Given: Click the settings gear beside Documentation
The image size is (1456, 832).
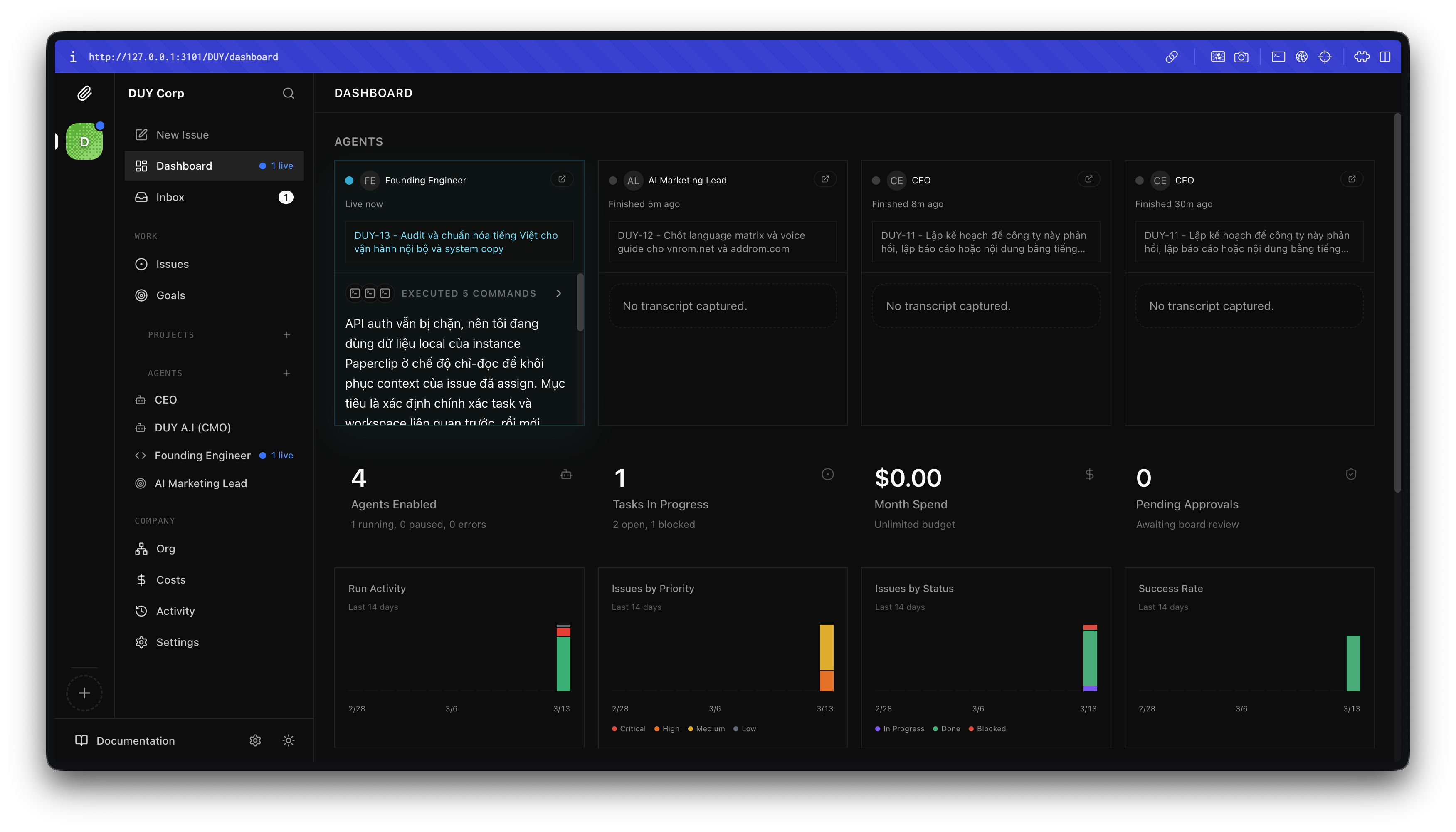Looking at the screenshot, I should point(255,740).
